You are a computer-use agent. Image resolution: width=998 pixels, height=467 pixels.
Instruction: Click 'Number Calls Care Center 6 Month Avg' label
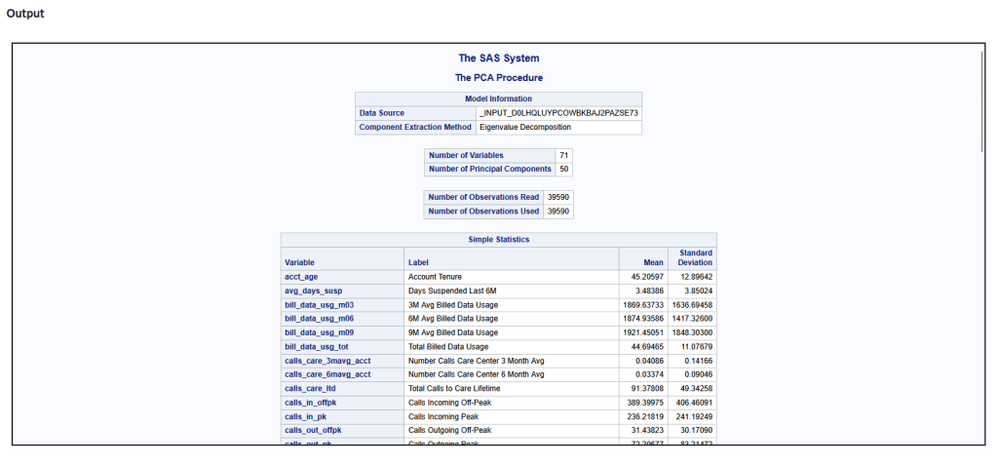476,375
